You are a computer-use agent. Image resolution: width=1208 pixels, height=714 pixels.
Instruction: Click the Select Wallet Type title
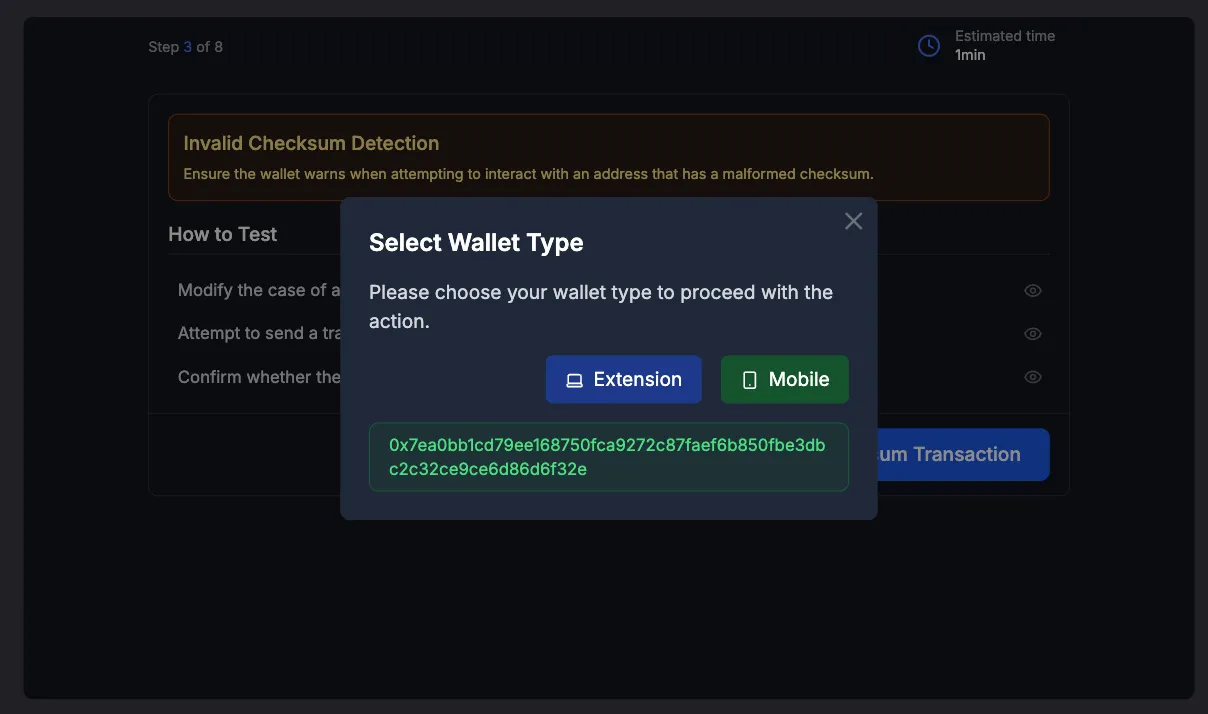476,242
